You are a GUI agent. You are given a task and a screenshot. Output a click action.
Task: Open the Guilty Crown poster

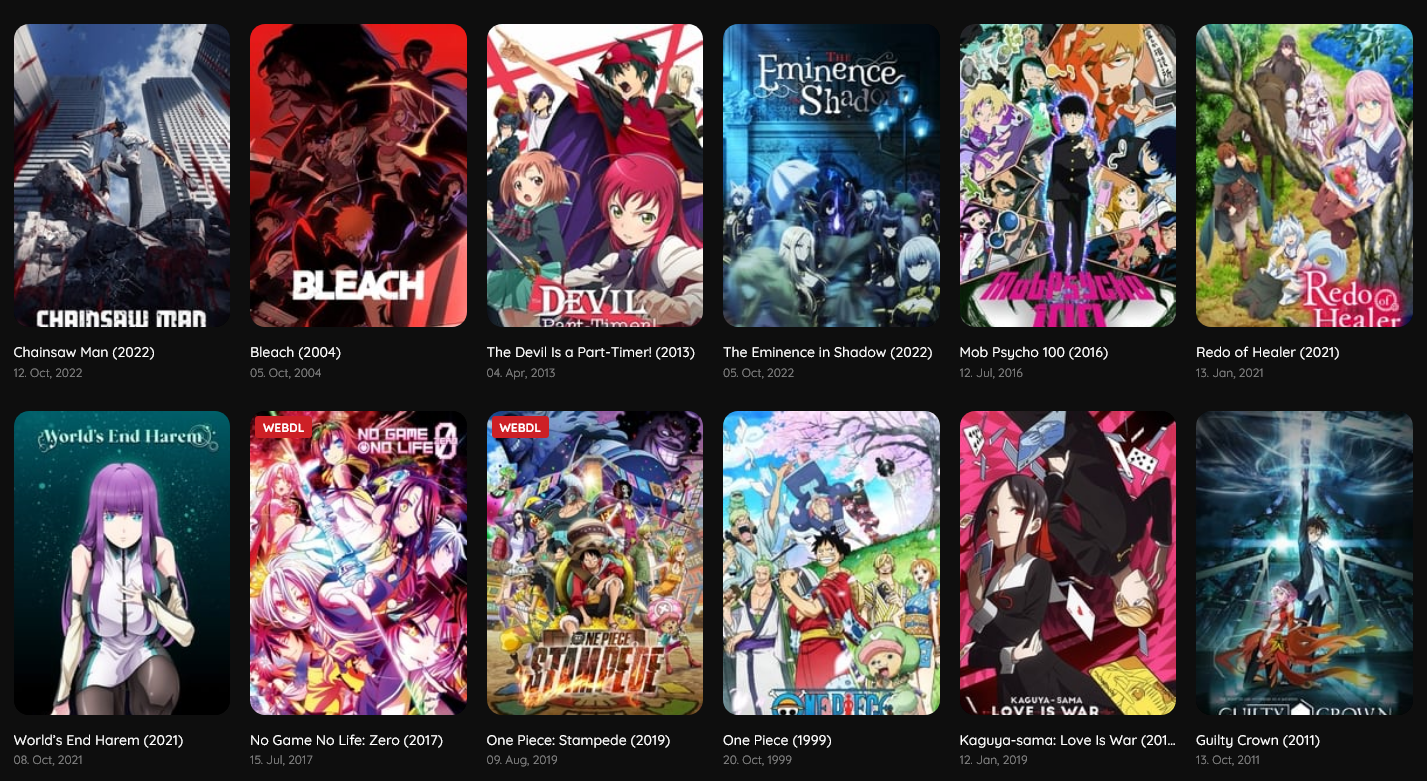point(1304,563)
